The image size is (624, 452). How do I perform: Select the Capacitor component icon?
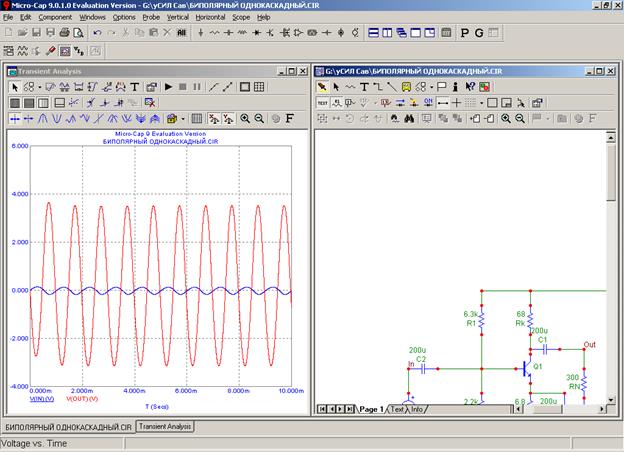[228, 33]
